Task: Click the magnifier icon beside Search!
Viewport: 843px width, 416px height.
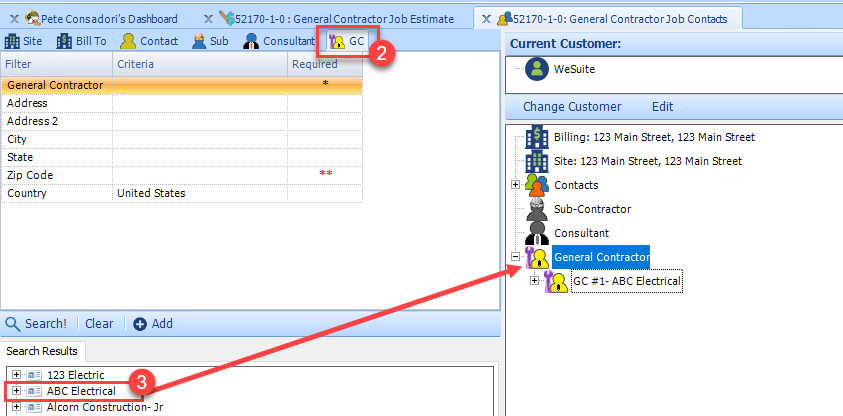Action: [12, 324]
